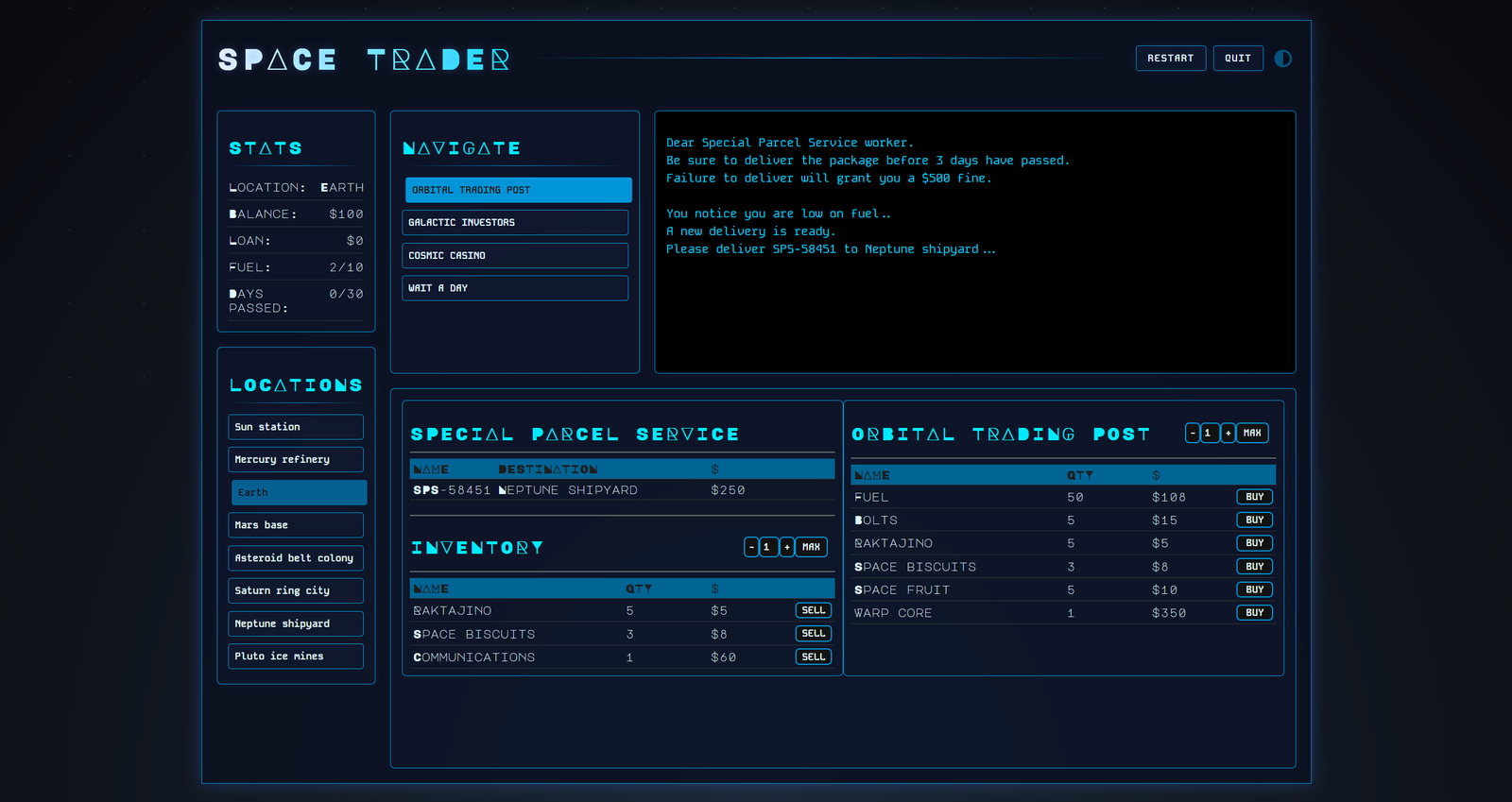
Task: Open Orbital Trading Post in Navigate
Action: coord(518,190)
